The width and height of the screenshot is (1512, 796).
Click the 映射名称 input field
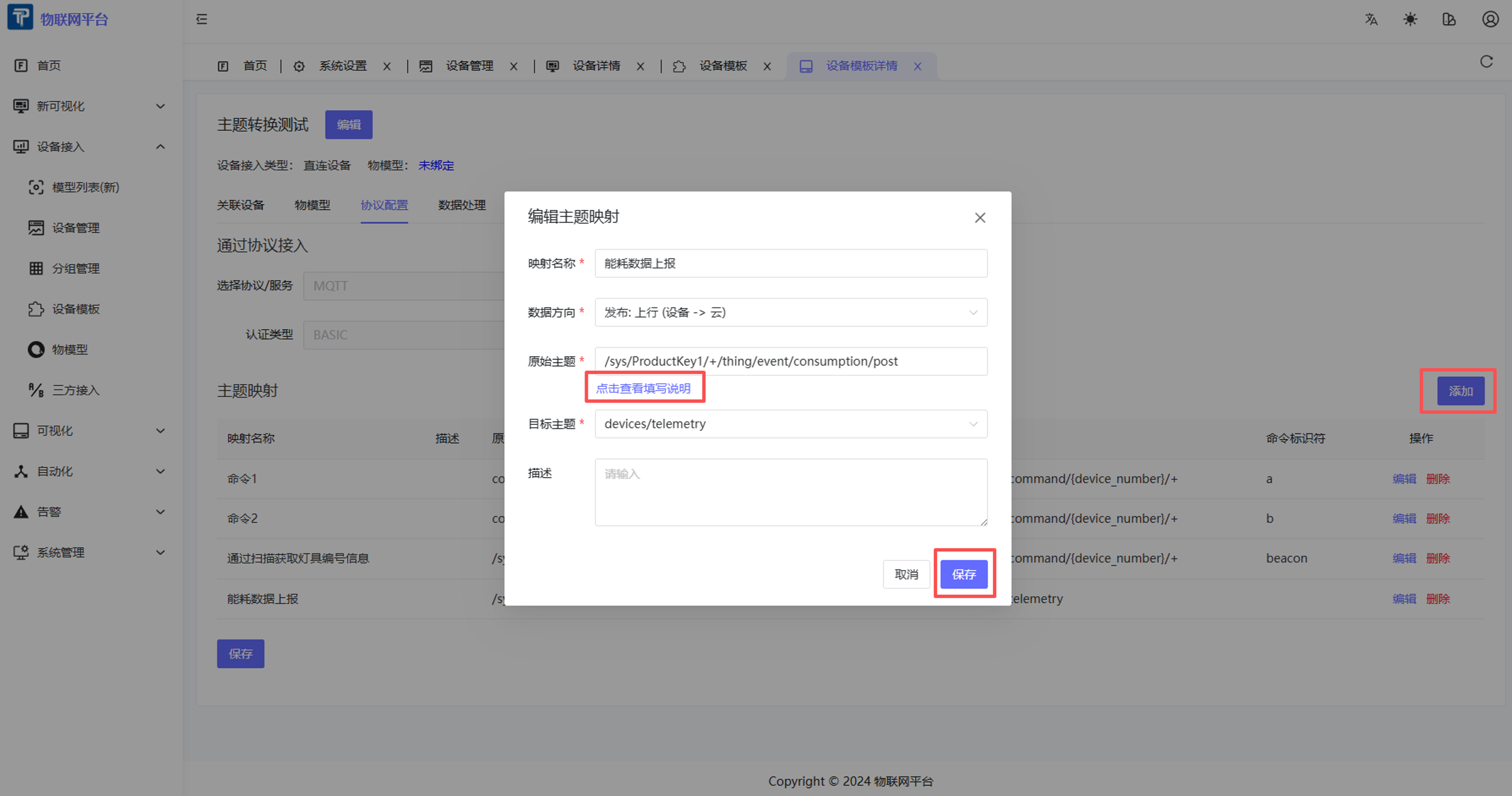coord(790,264)
